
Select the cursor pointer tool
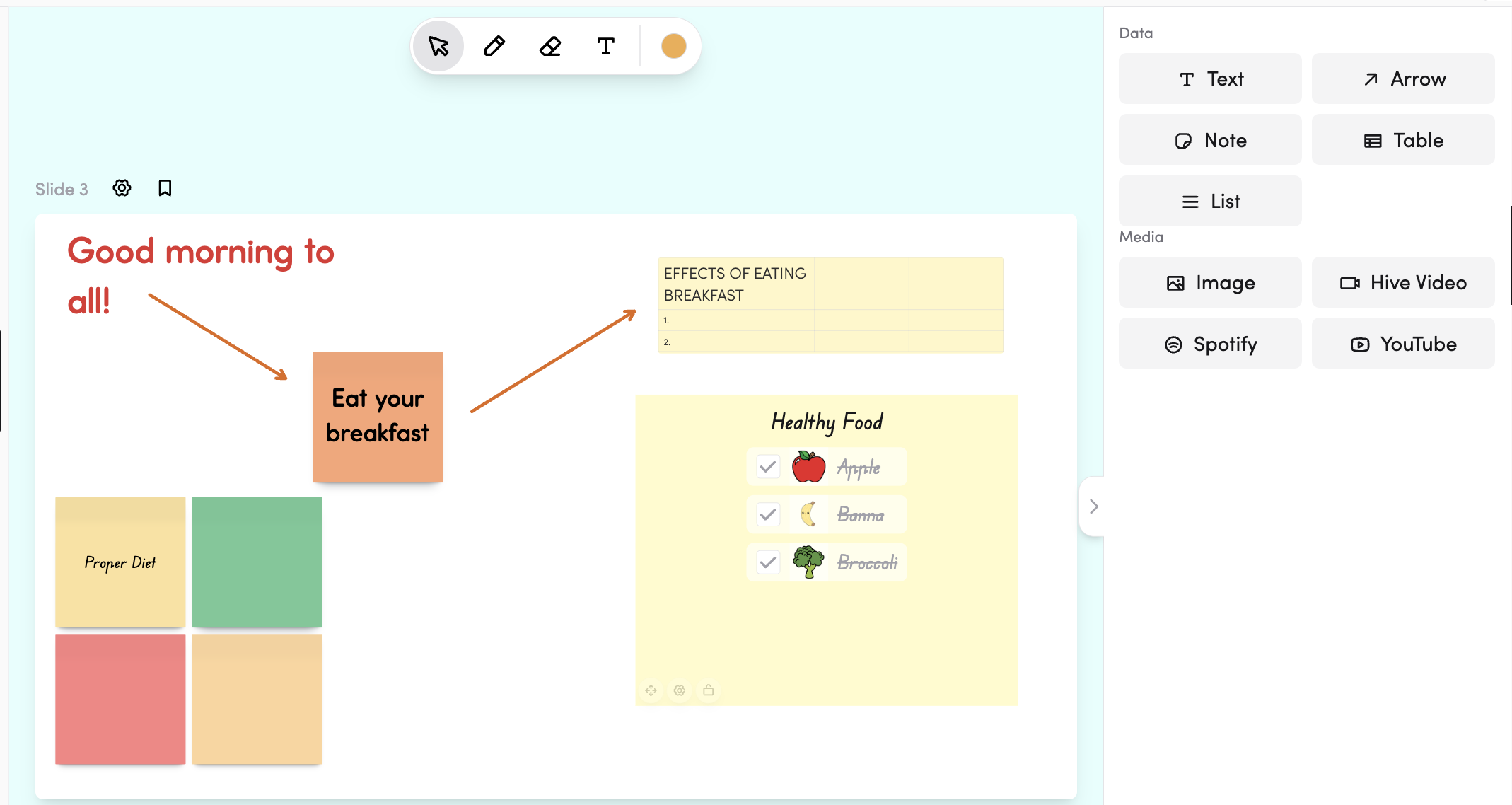(438, 47)
